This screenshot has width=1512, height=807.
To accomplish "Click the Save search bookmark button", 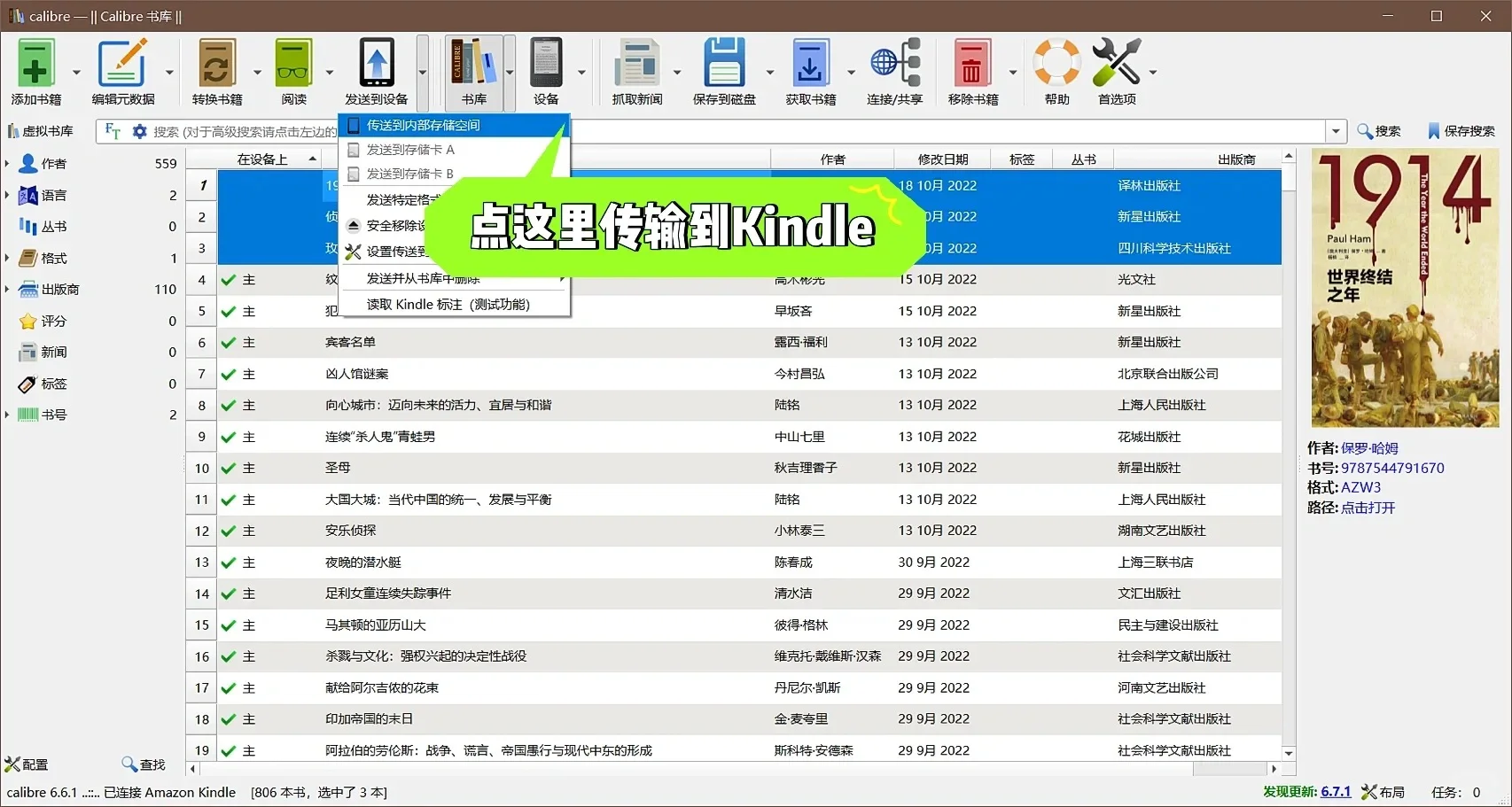I will tap(1461, 131).
